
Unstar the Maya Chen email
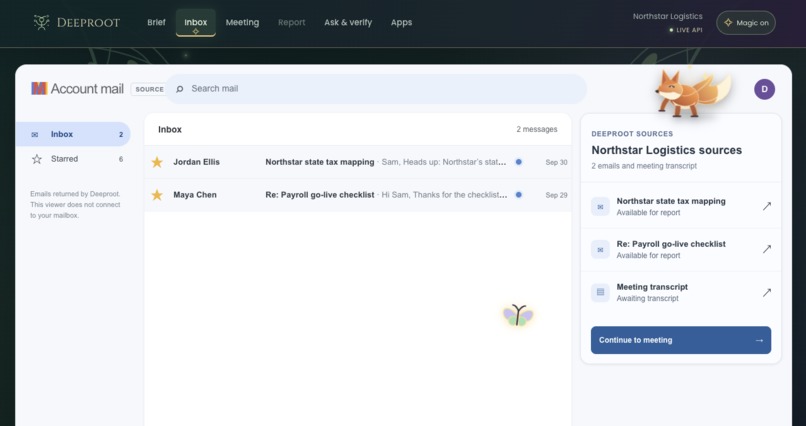157,195
